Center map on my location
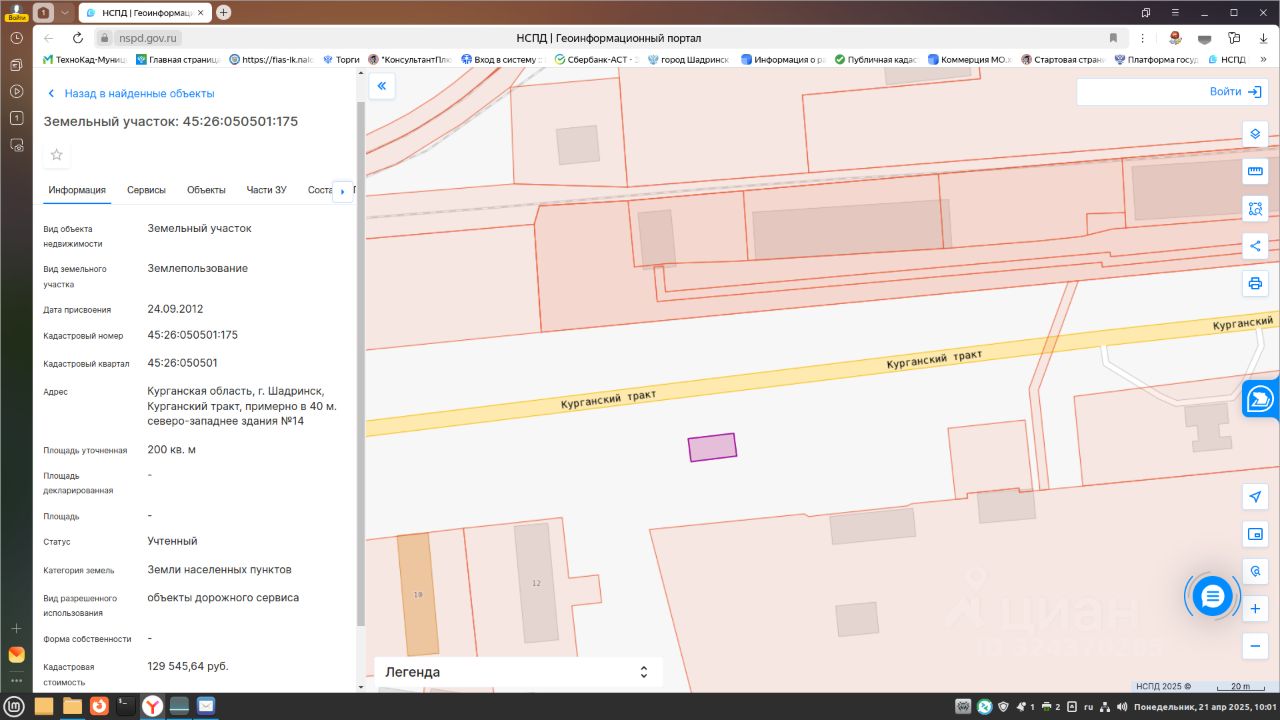This screenshot has height=720, width=1280. [1255, 497]
